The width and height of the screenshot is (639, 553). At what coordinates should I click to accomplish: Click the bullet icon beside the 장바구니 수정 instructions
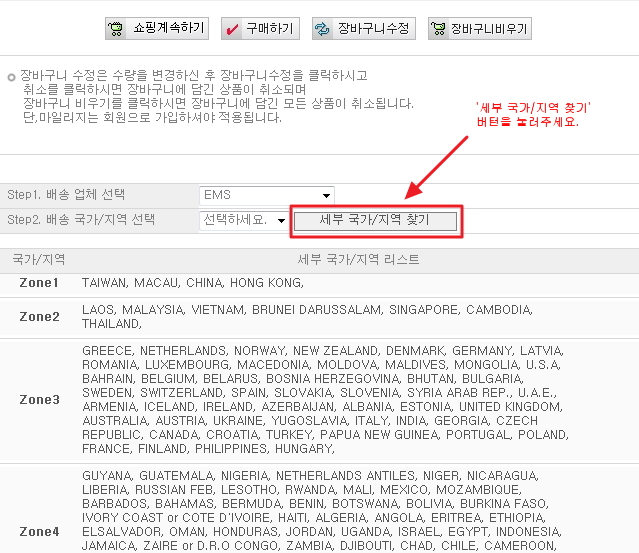pos(11,76)
